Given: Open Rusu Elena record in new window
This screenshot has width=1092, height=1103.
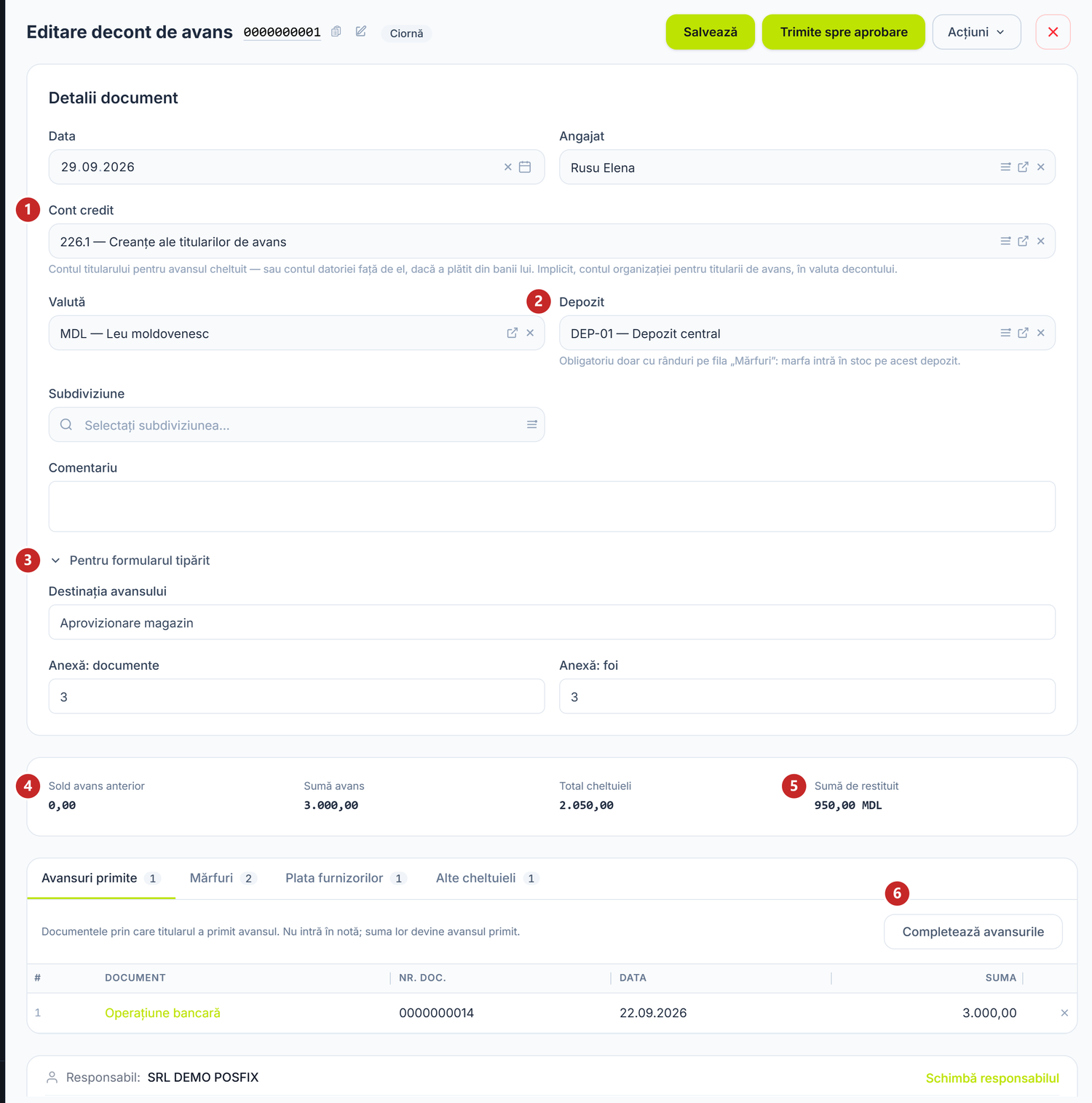Looking at the screenshot, I should [x=1023, y=167].
